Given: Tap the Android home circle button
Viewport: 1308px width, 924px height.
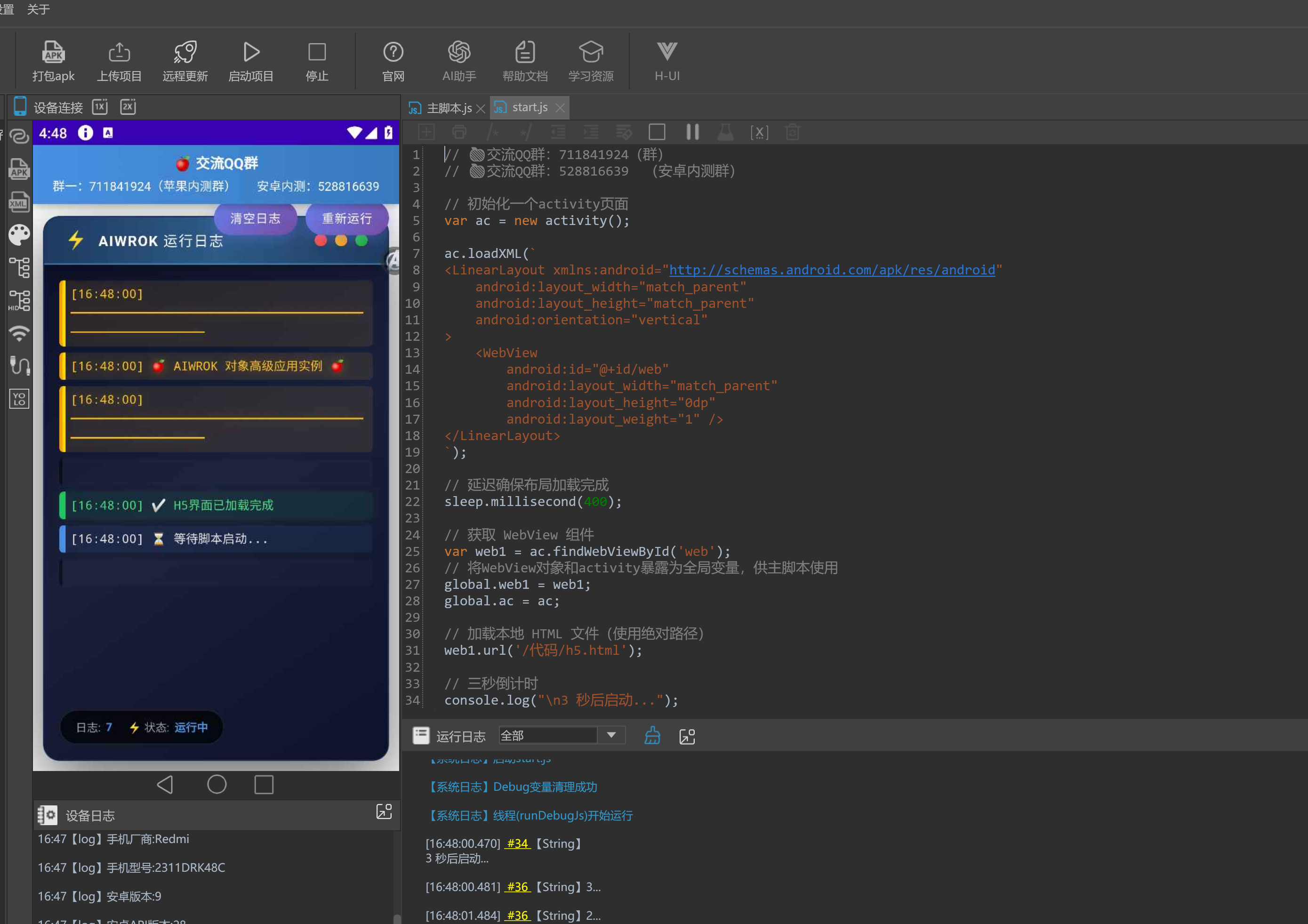Looking at the screenshot, I should coord(217,784).
